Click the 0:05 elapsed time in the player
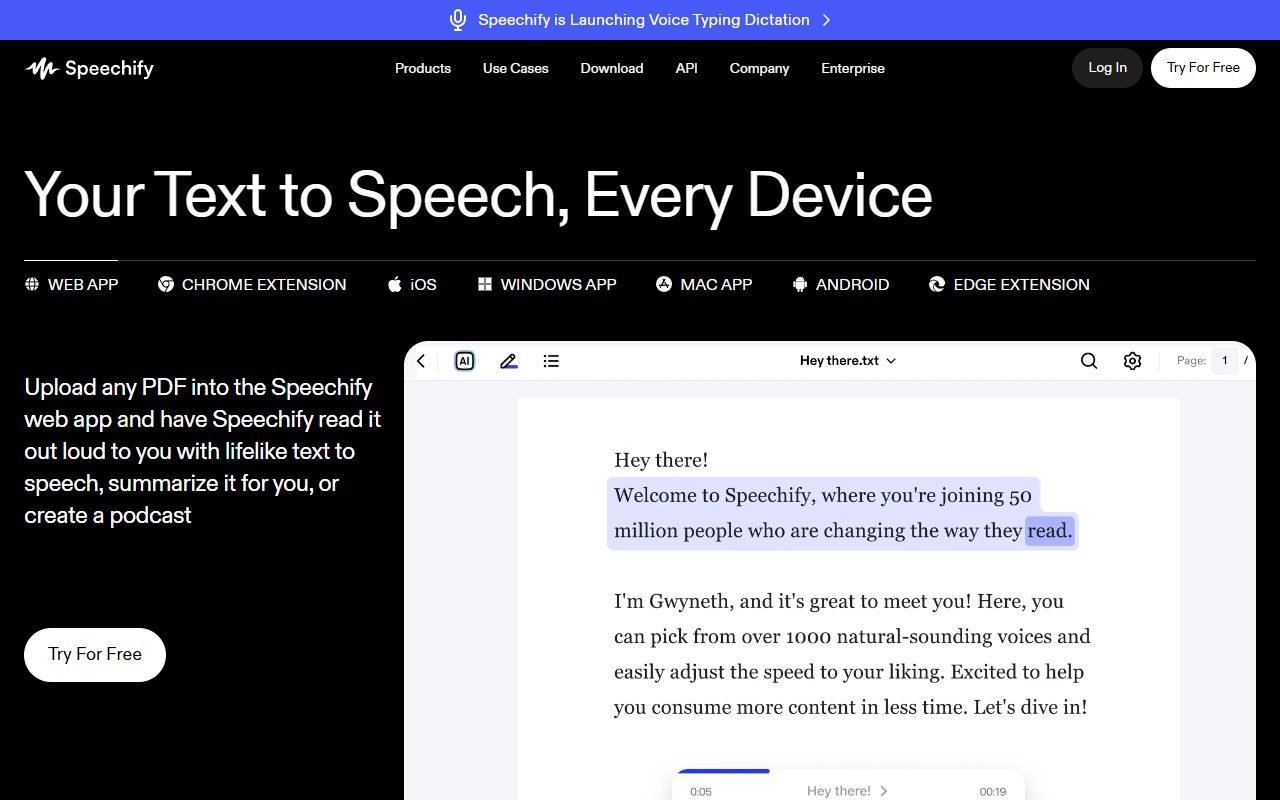 pos(701,792)
